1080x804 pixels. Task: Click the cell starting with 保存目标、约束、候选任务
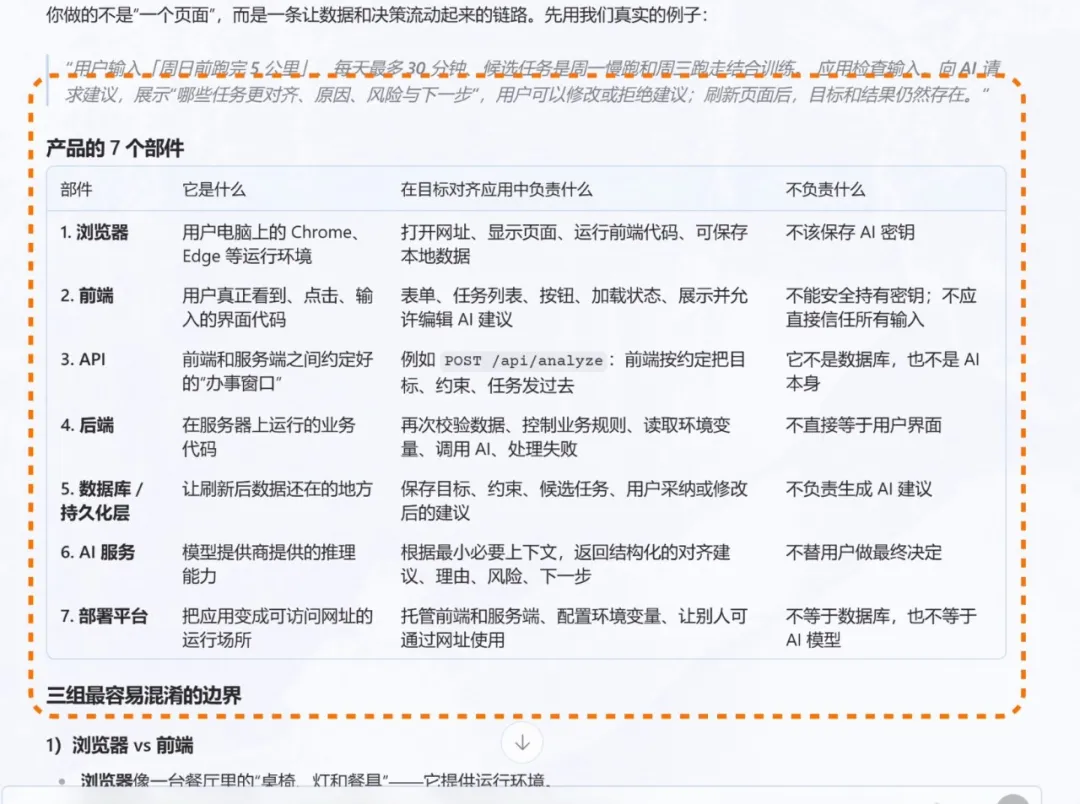[x=574, y=501]
